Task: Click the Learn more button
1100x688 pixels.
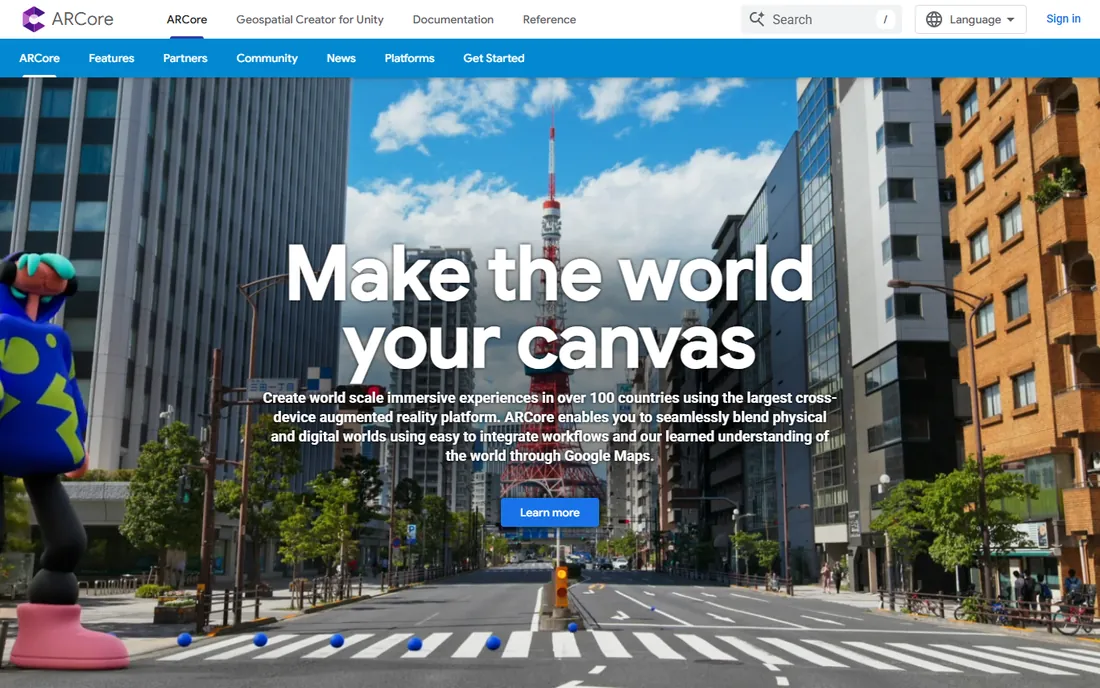Action: (x=549, y=513)
